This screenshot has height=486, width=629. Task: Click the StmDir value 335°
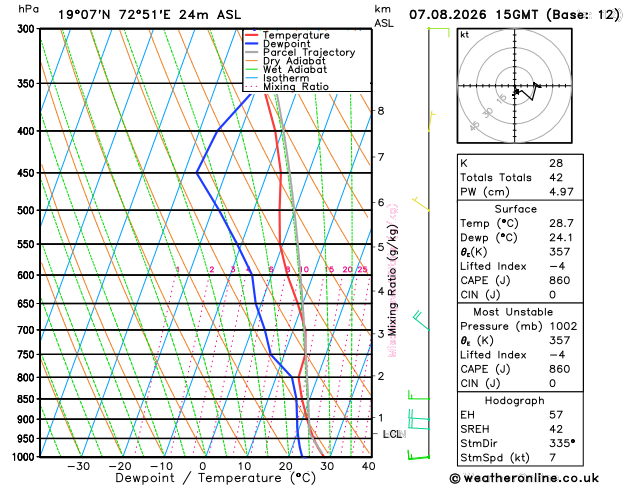[562, 443]
